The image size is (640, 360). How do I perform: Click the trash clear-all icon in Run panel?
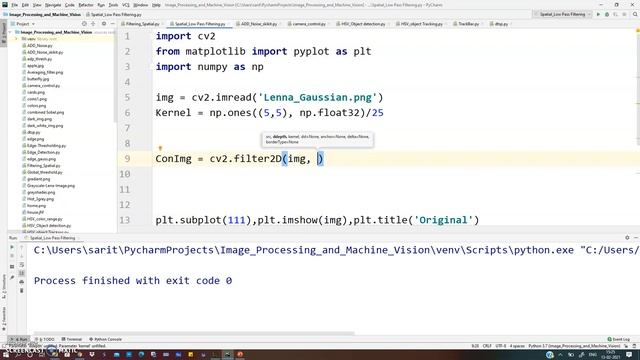click(21, 291)
